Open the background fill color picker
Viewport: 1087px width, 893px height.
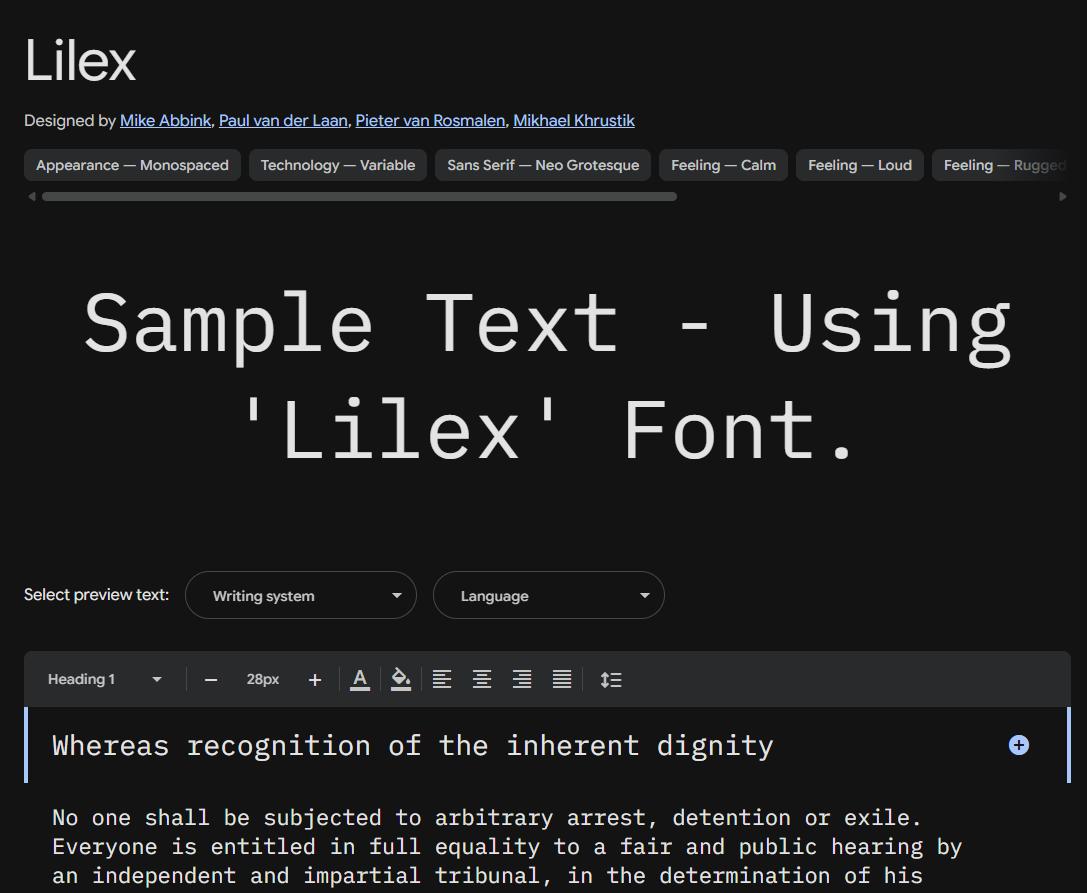pos(401,679)
